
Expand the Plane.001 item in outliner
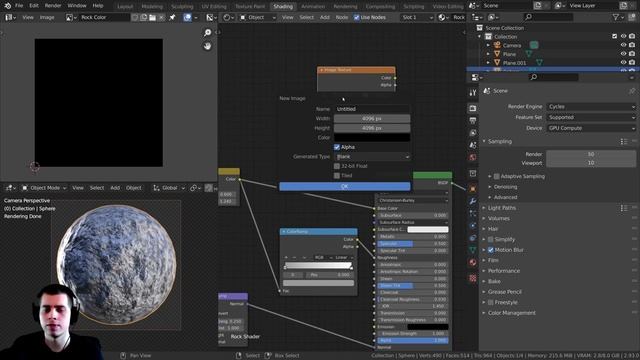[x=489, y=63]
